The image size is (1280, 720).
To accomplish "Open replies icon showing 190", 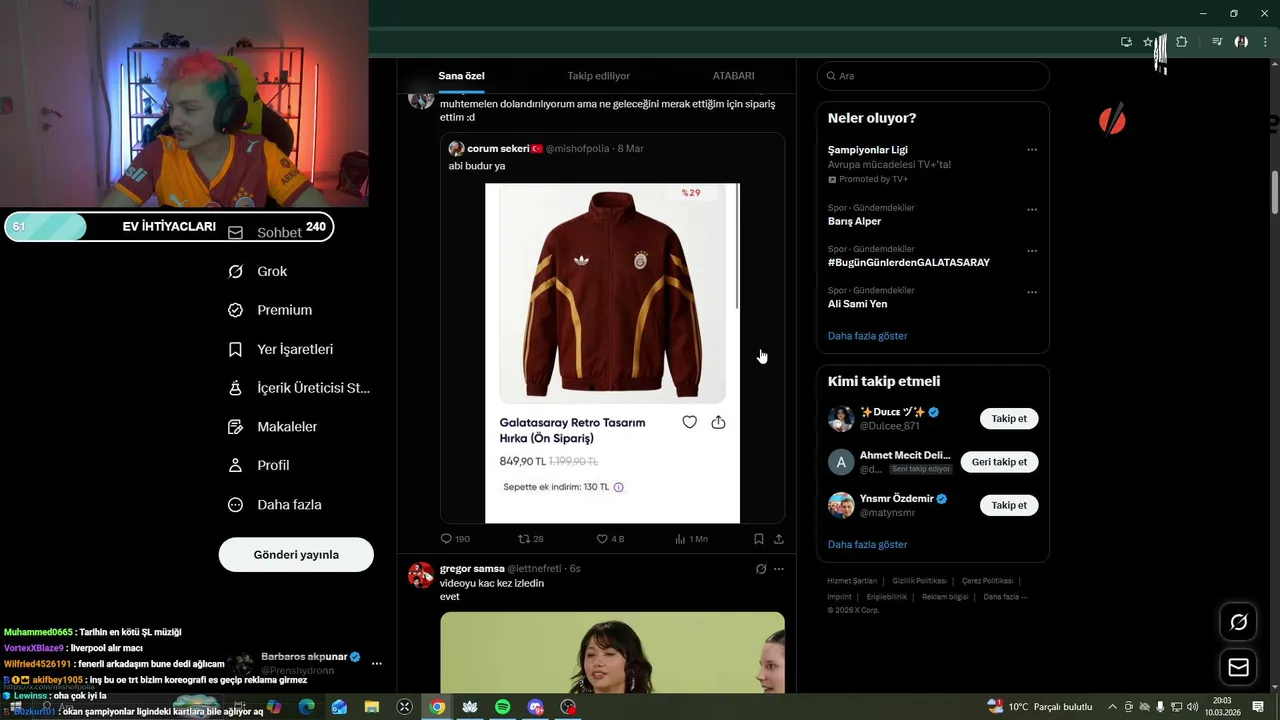I will point(455,539).
